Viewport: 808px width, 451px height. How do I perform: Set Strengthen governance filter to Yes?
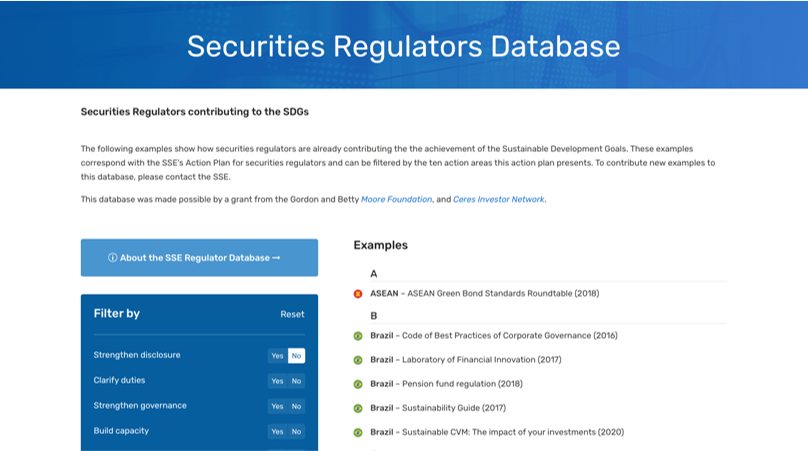pyautogui.click(x=277, y=406)
